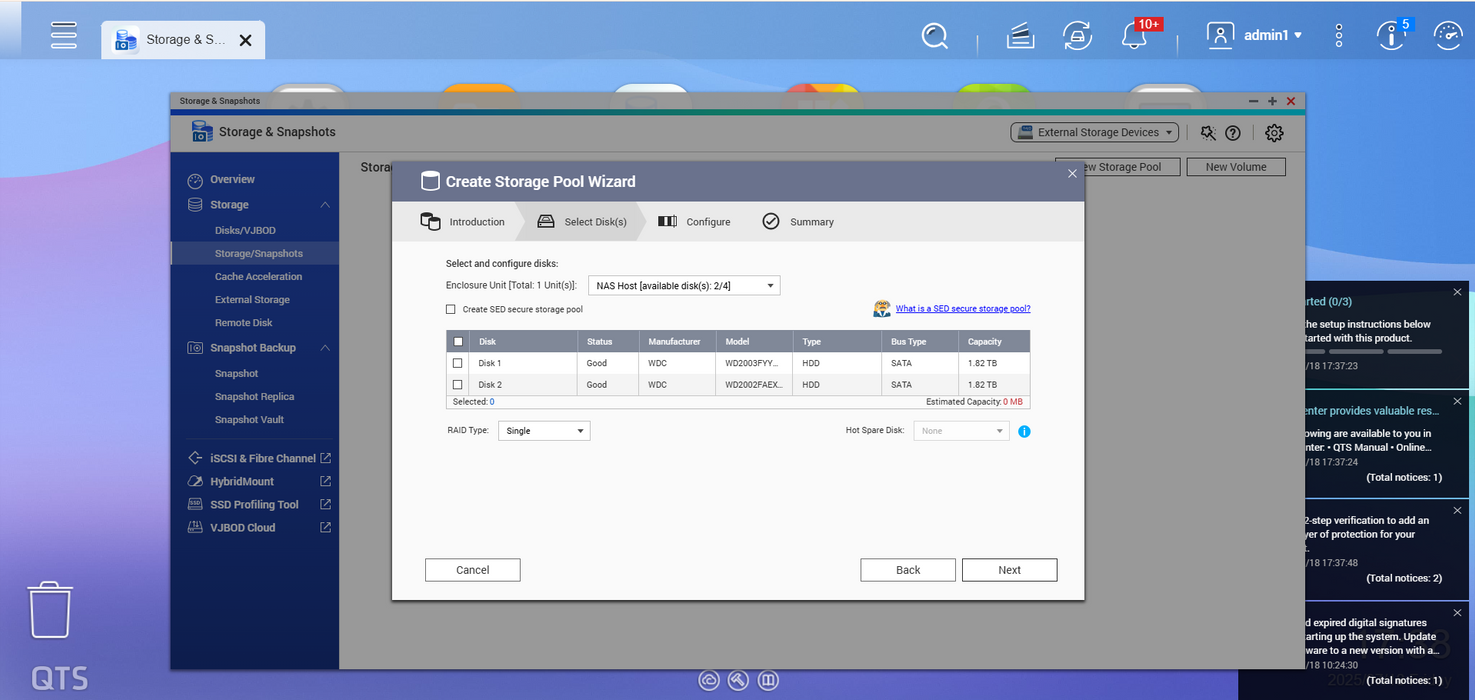This screenshot has width=1475, height=700.
Task: Sort by the Status column header
Action: point(608,342)
